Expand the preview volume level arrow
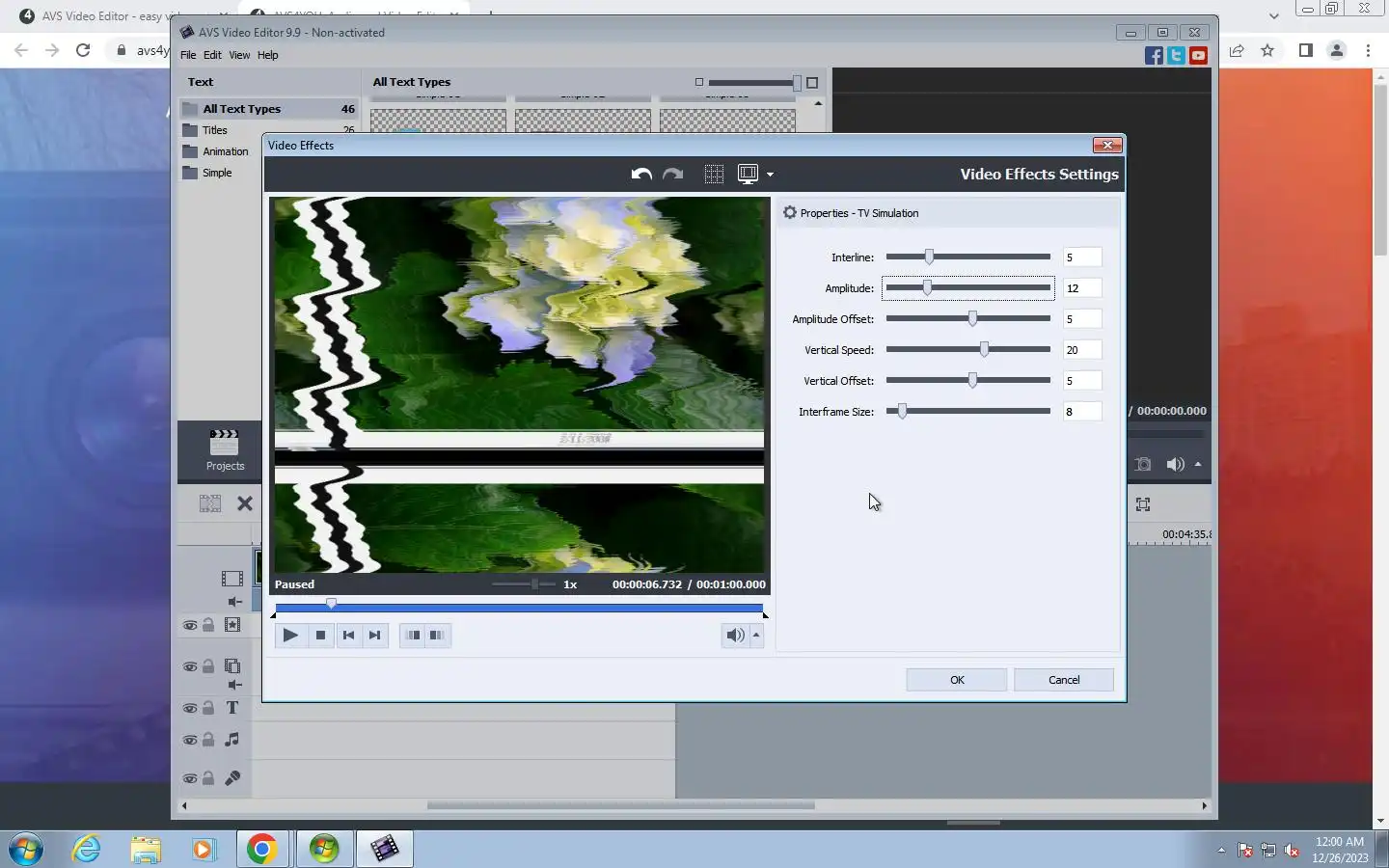This screenshot has height=868, width=1389. pos(756,635)
